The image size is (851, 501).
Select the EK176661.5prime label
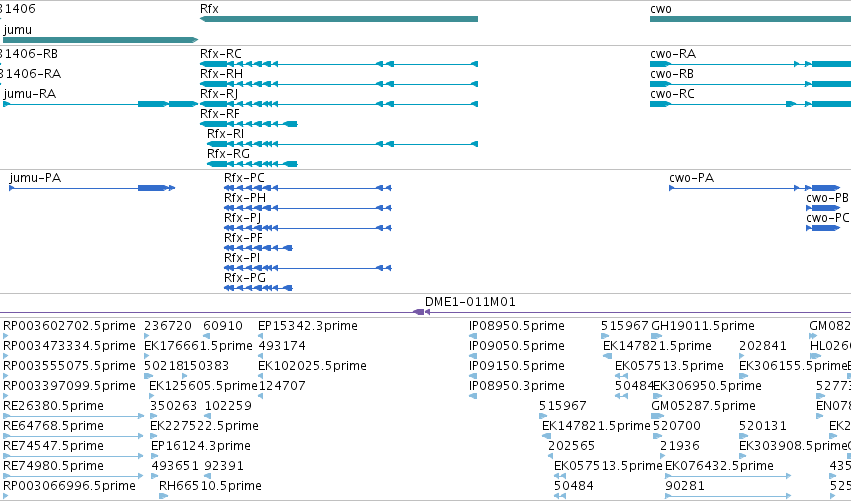click(x=198, y=346)
